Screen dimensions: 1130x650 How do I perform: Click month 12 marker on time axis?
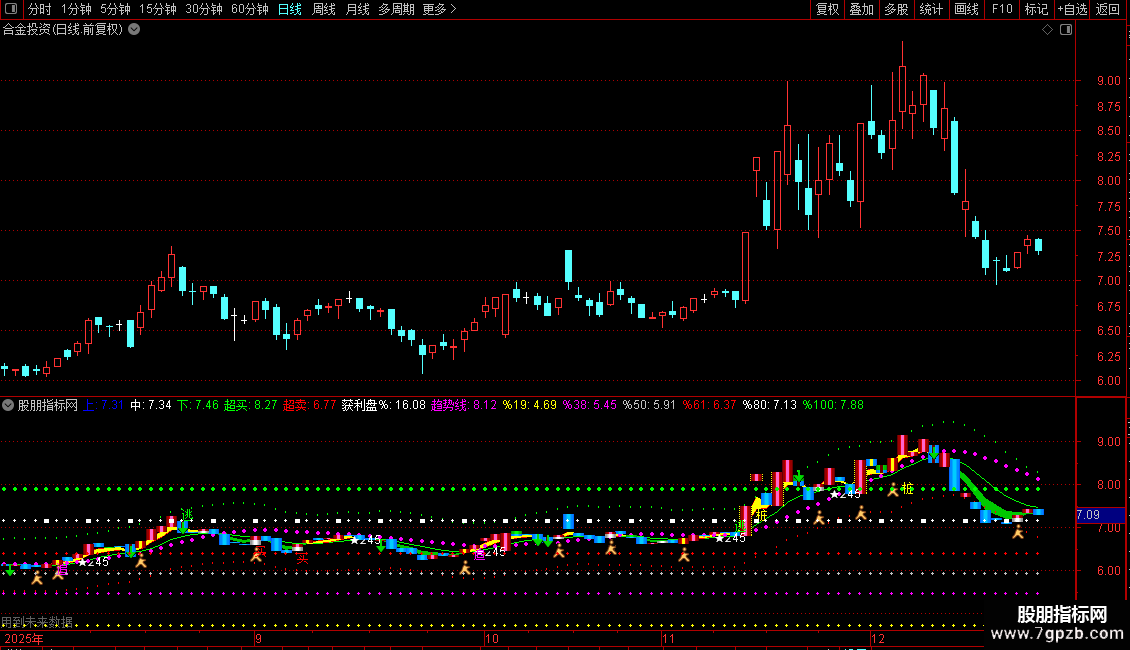(877, 638)
